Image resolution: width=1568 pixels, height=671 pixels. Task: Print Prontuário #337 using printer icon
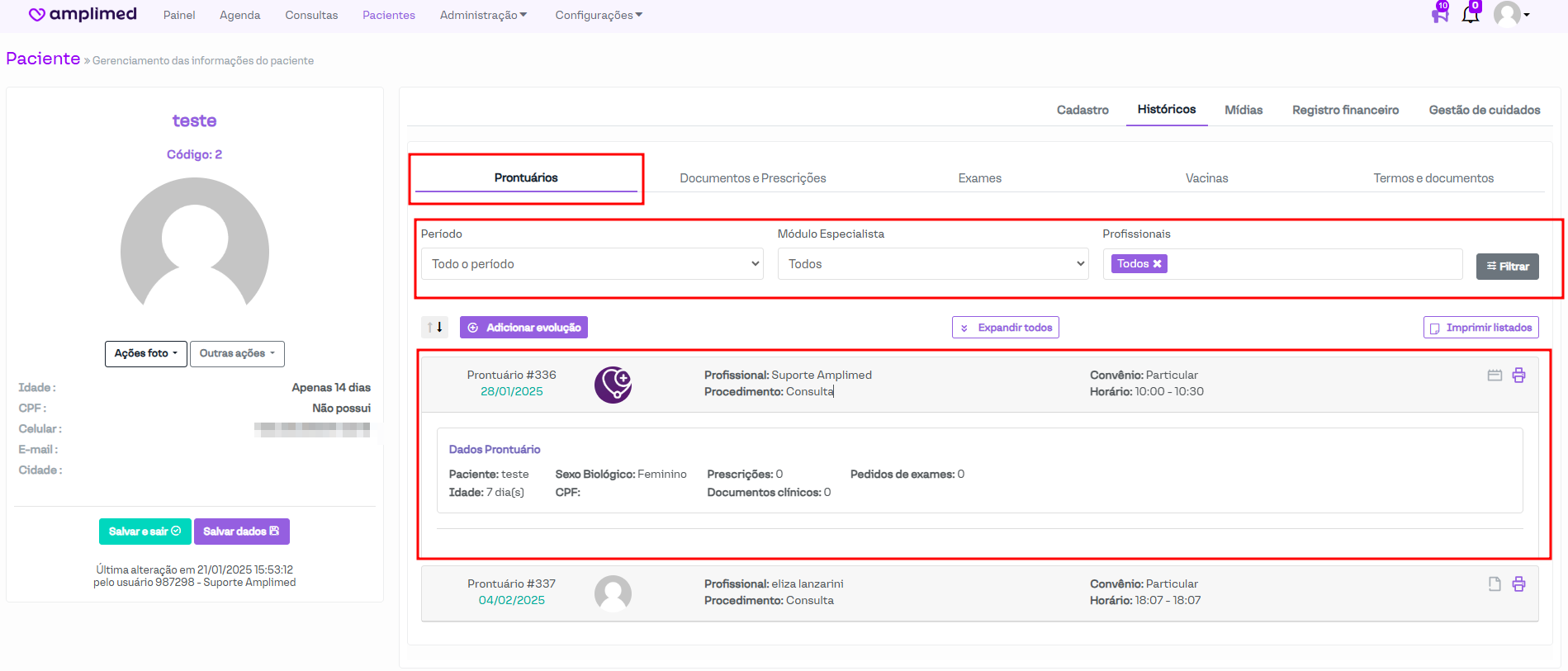[x=1518, y=584]
